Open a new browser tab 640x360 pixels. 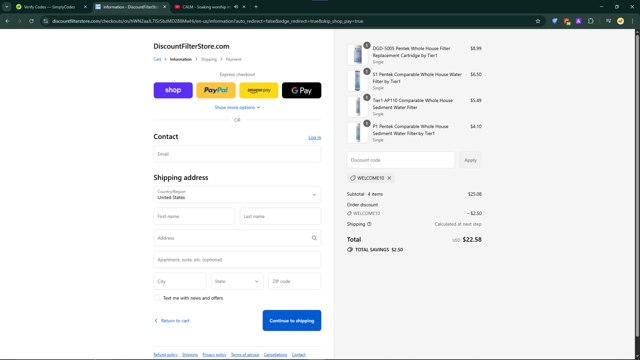click(x=256, y=7)
